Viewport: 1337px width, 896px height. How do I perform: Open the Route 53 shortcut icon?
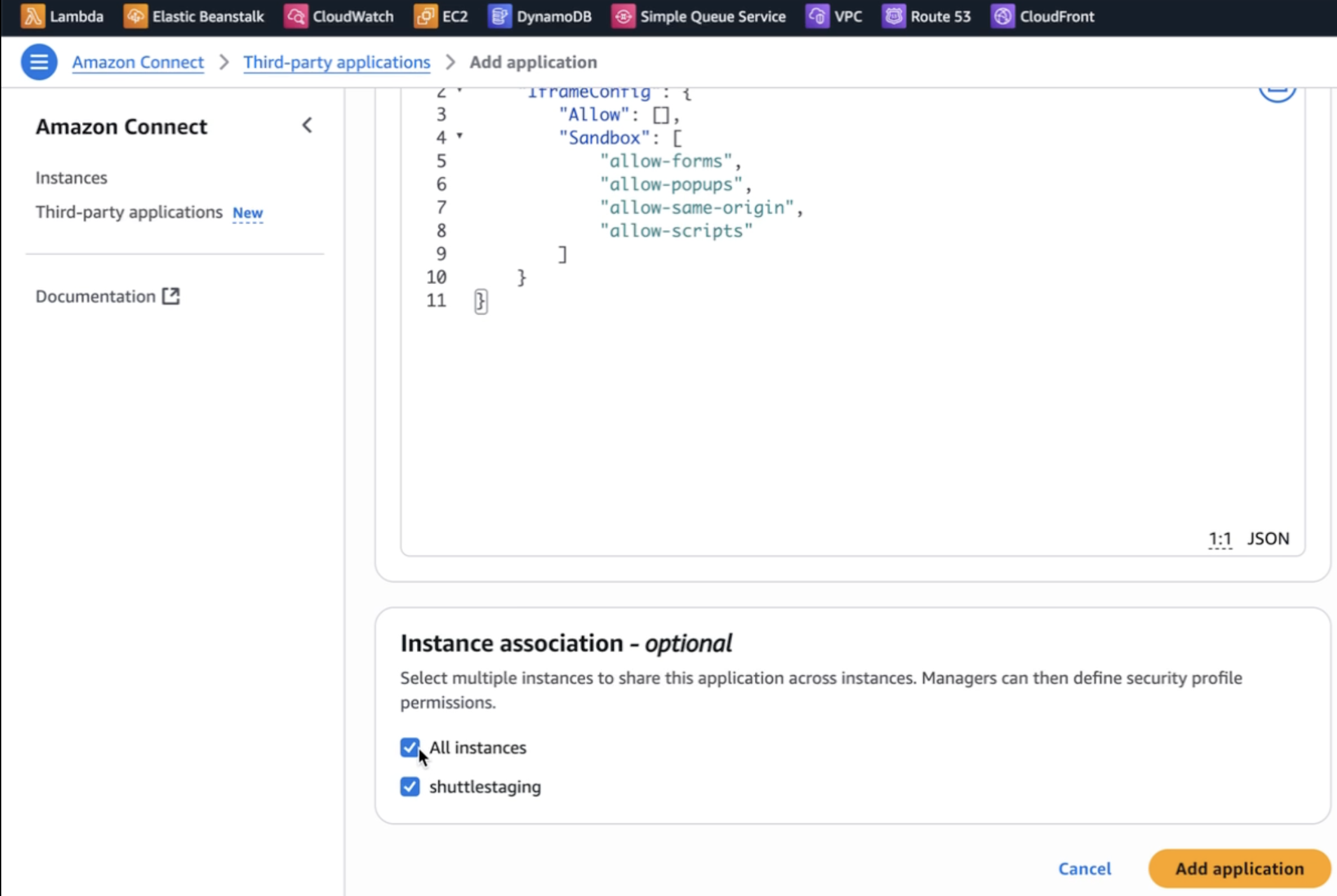893,17
